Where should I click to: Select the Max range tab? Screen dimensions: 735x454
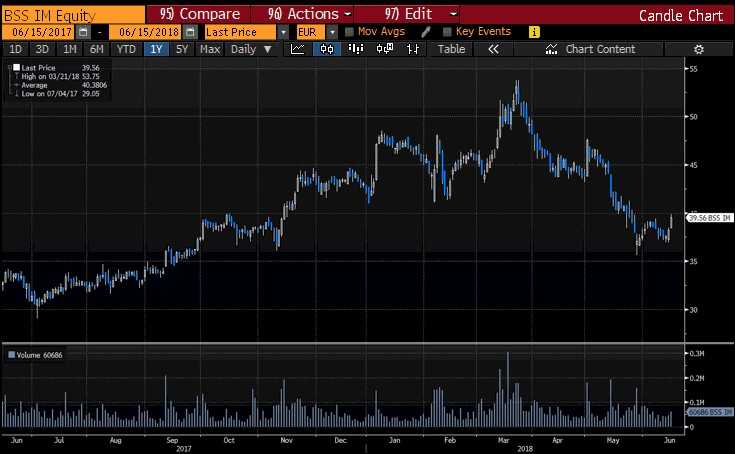point(210,49)
